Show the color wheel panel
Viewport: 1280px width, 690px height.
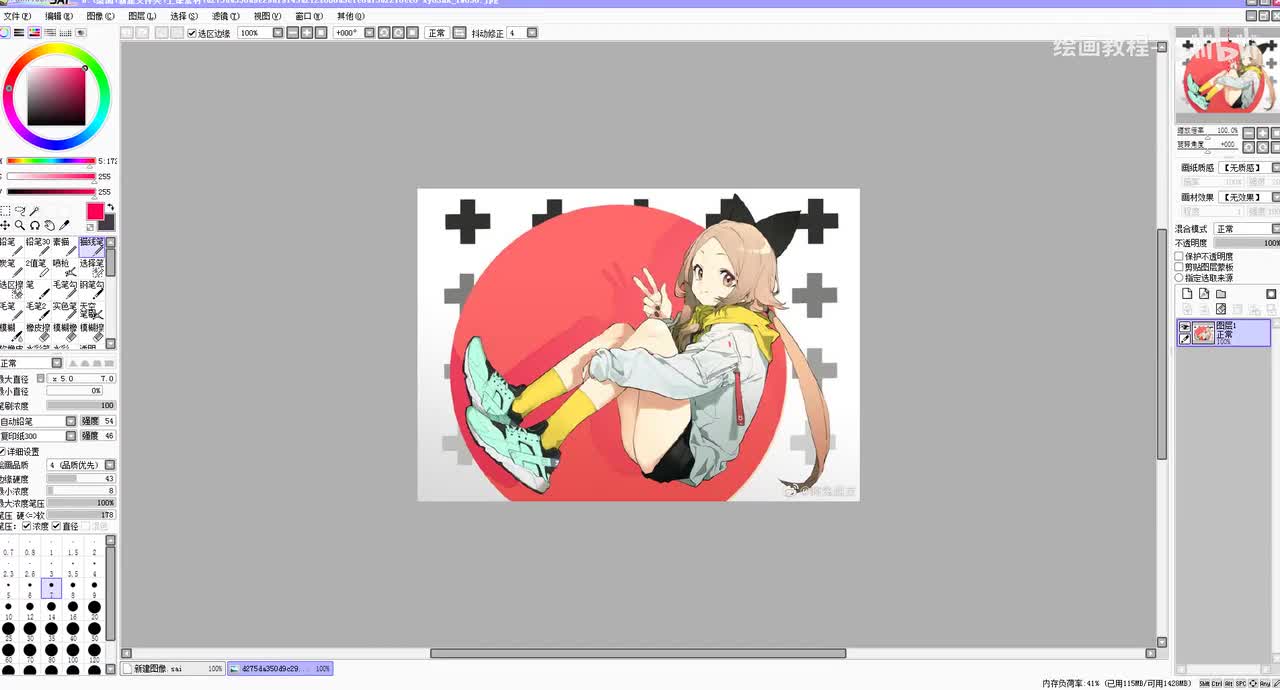(5, 33)
